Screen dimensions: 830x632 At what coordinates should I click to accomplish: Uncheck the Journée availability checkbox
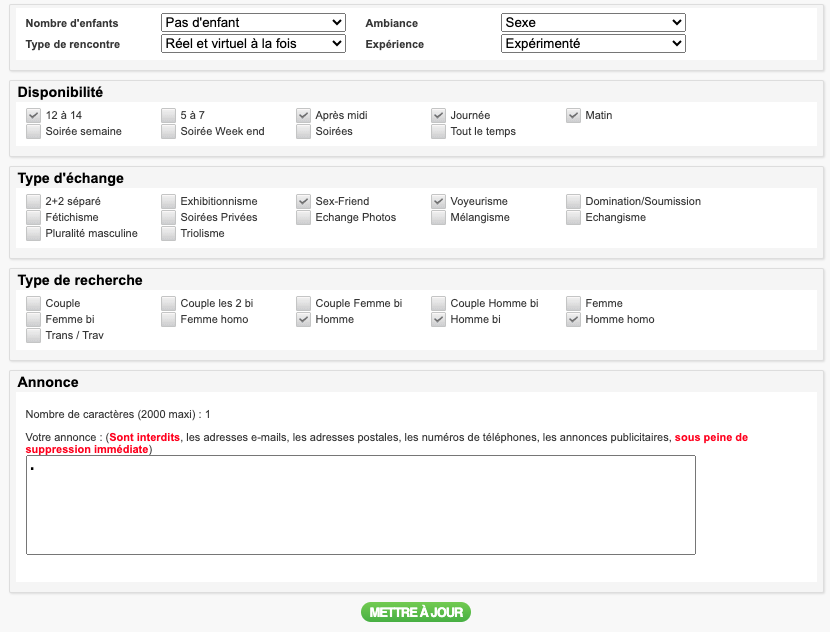click(439, 116)
